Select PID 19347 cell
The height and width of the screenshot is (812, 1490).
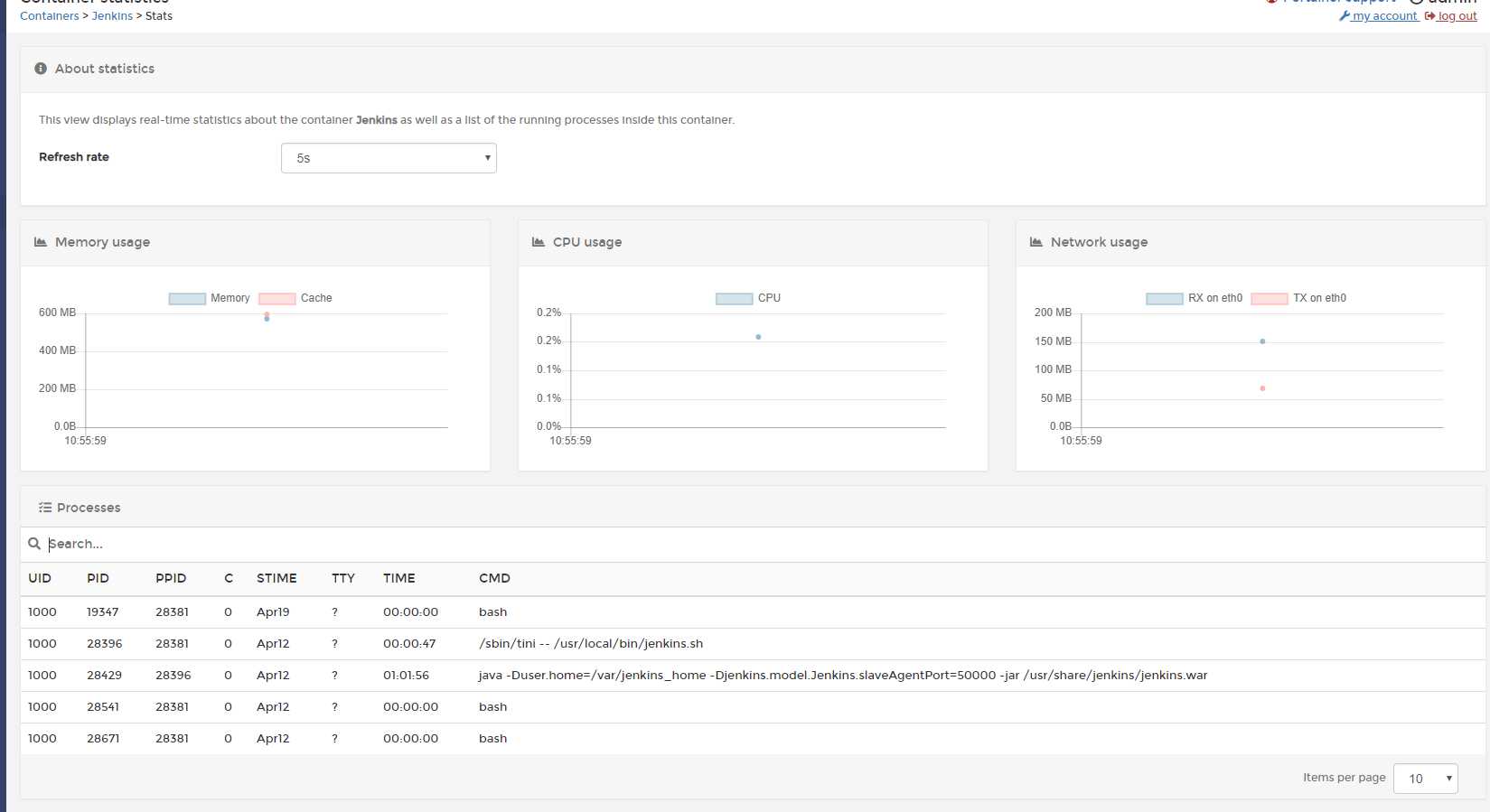pos(103,612)
